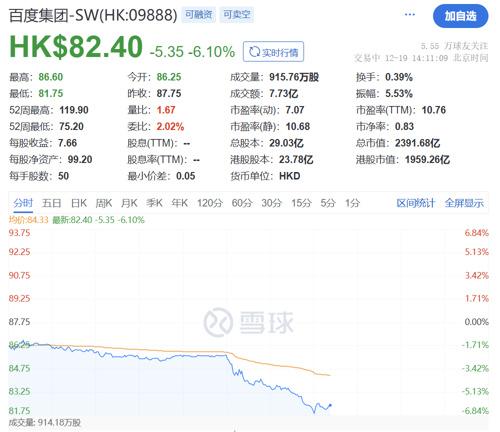Click the 加自选 button
The image size is (500, 432).
click(460, 16)
